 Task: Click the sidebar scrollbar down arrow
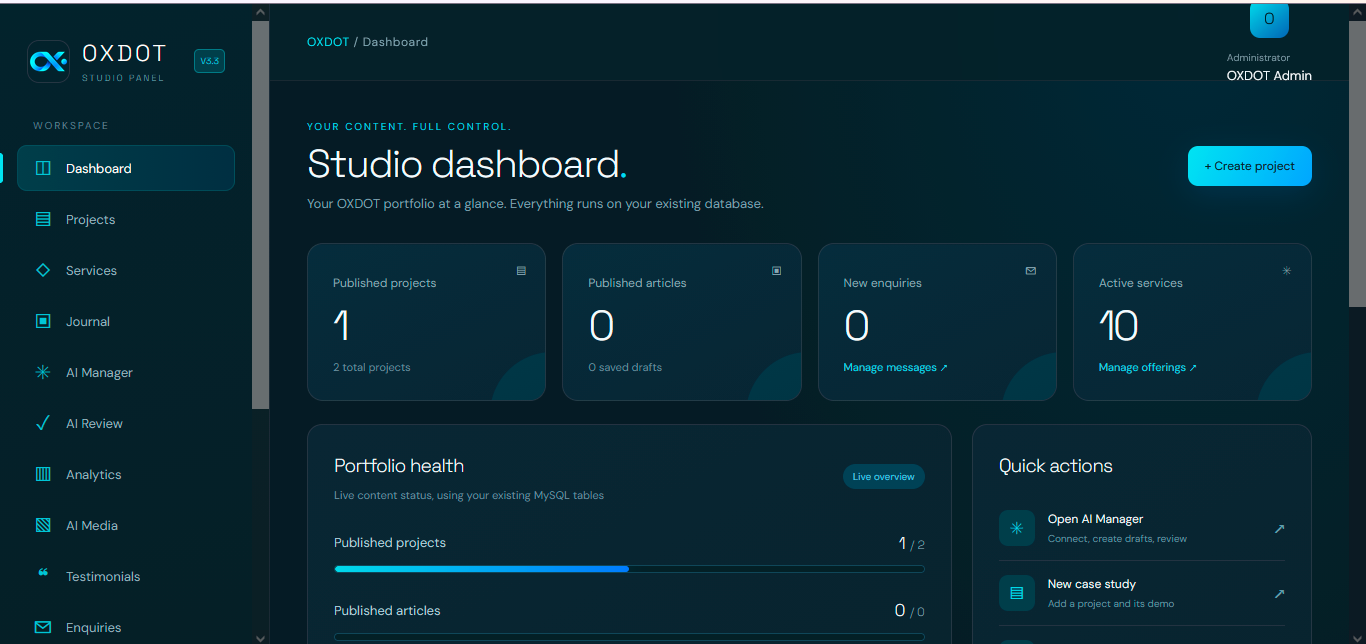point(260,637)
